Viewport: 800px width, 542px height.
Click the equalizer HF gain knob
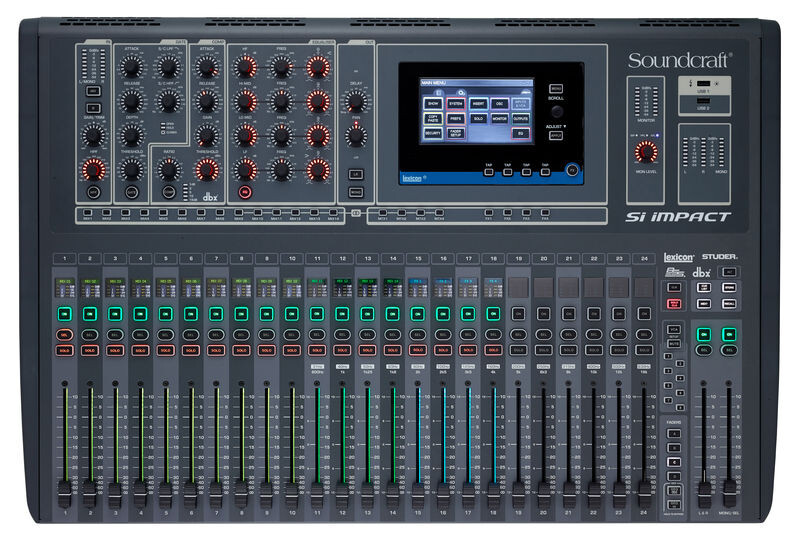coord(245,67)
